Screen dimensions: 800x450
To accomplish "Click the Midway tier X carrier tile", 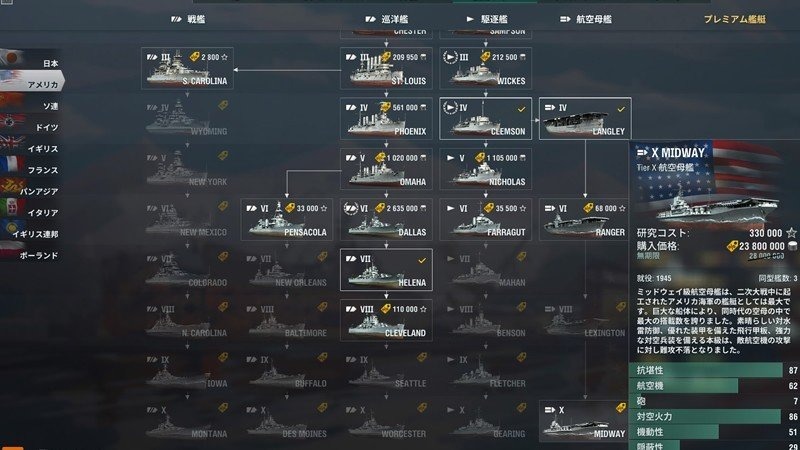I will (x=585, y=421).
